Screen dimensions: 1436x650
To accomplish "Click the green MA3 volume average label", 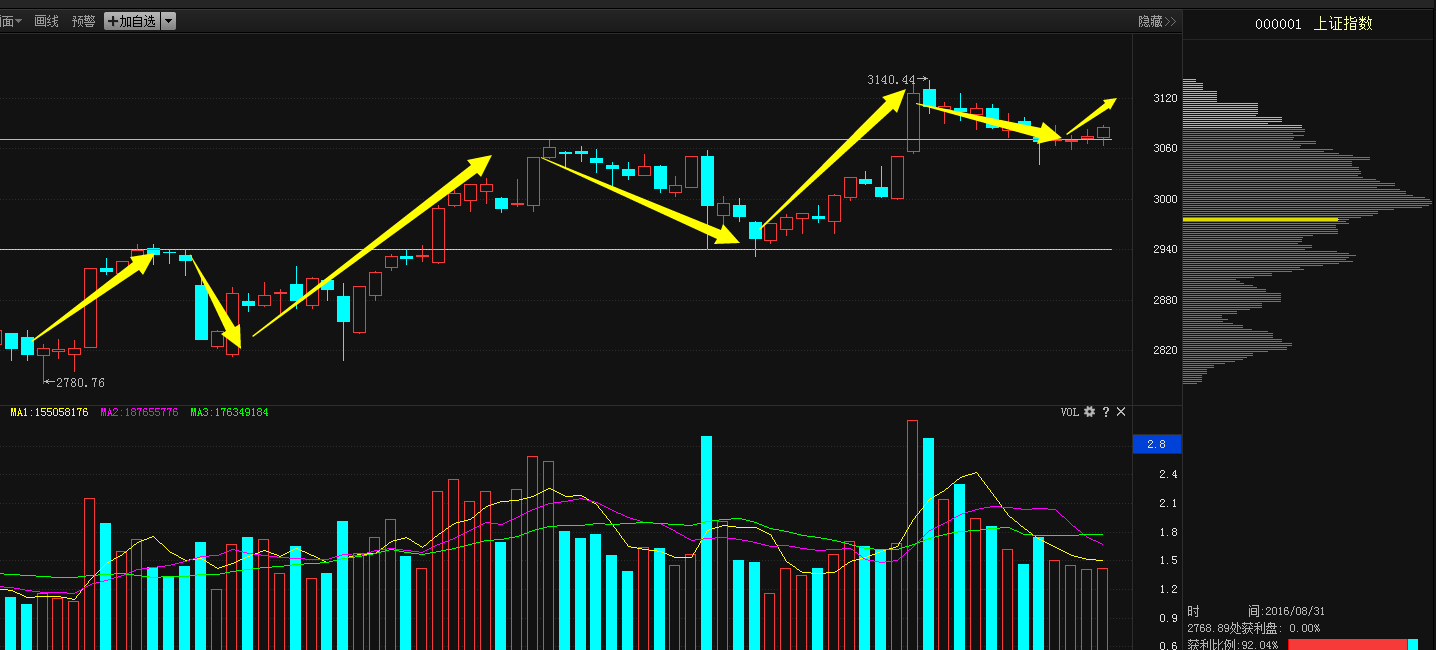I will [x=229, y=412].
